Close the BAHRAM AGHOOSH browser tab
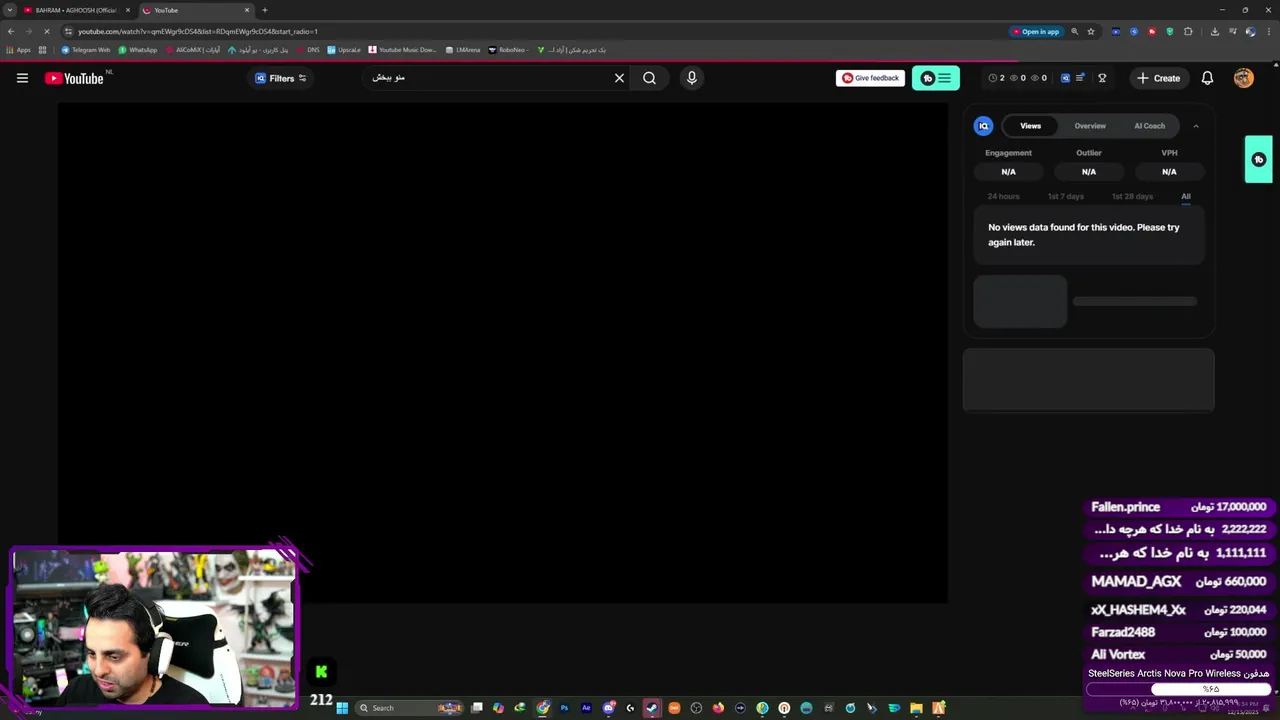The width and height of the screenshot is (1280, 720). (128, 10)
